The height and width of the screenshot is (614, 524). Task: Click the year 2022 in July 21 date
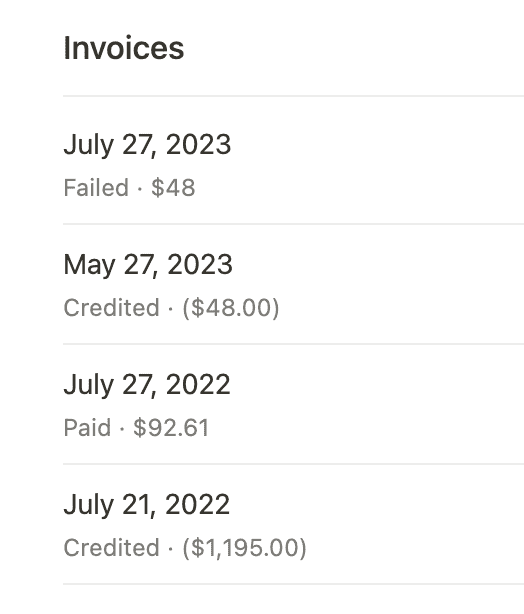coord(197,504)
